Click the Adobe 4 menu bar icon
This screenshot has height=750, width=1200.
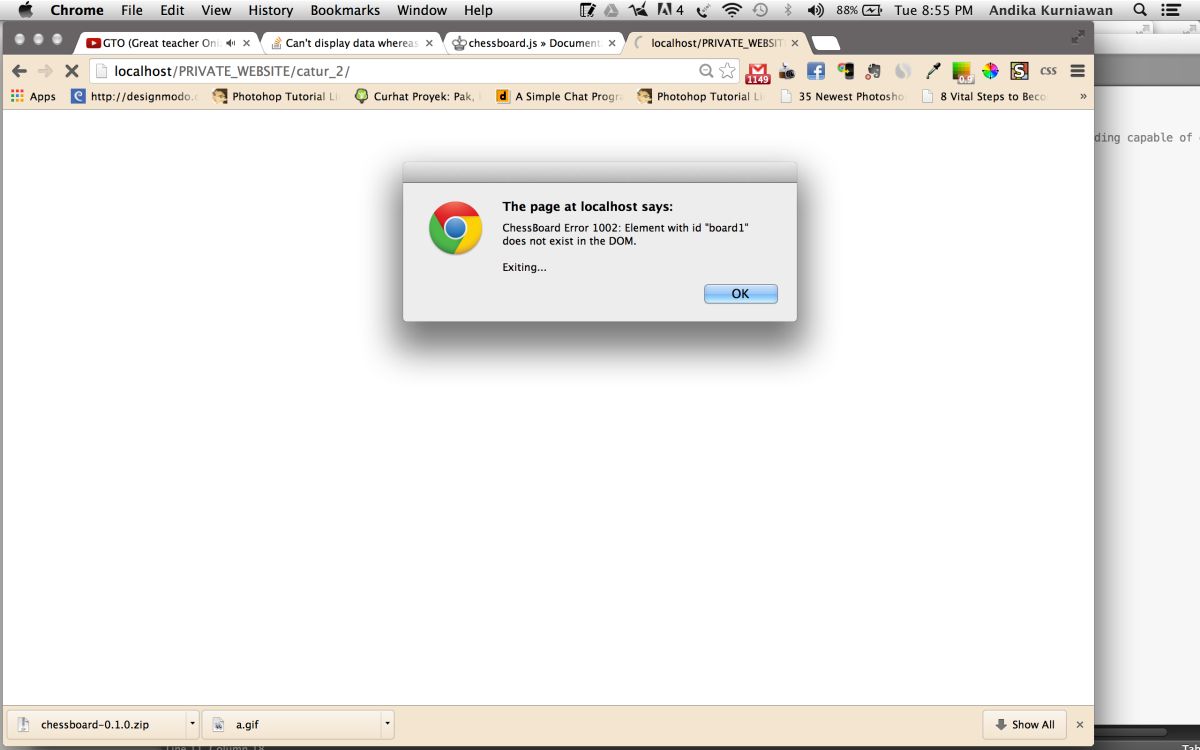(x=670, y=10)
